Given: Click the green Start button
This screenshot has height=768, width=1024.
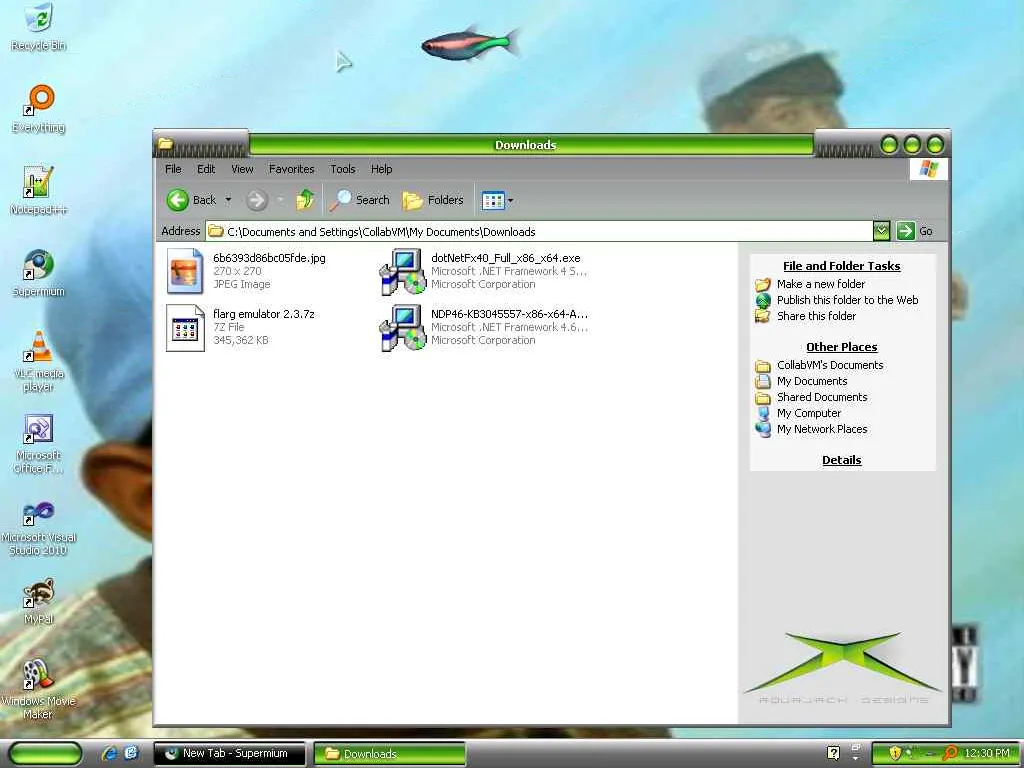Looking at the screenshot, I should (x=45, y=754).
